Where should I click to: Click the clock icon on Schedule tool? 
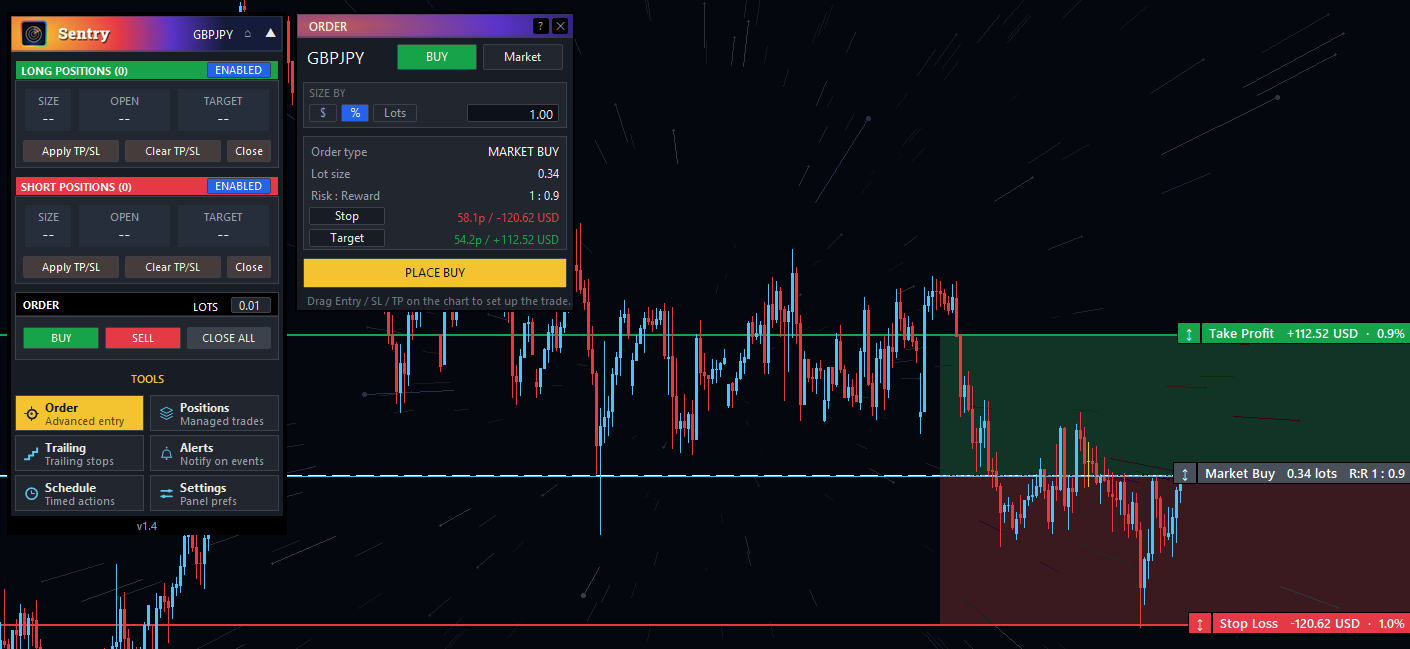pyautogui.click(x=32, y=493)
